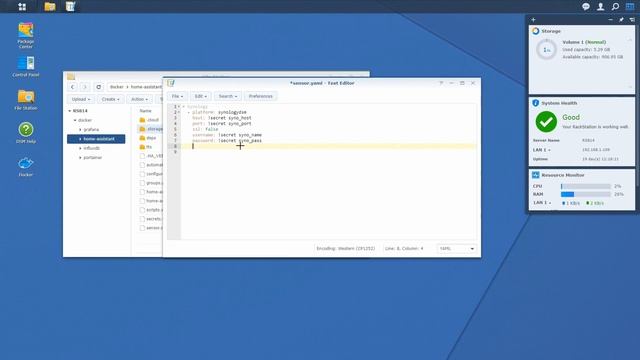640x360 pixels.
Task: Open Docker desktop icon
Action: [x=26, y=167]
